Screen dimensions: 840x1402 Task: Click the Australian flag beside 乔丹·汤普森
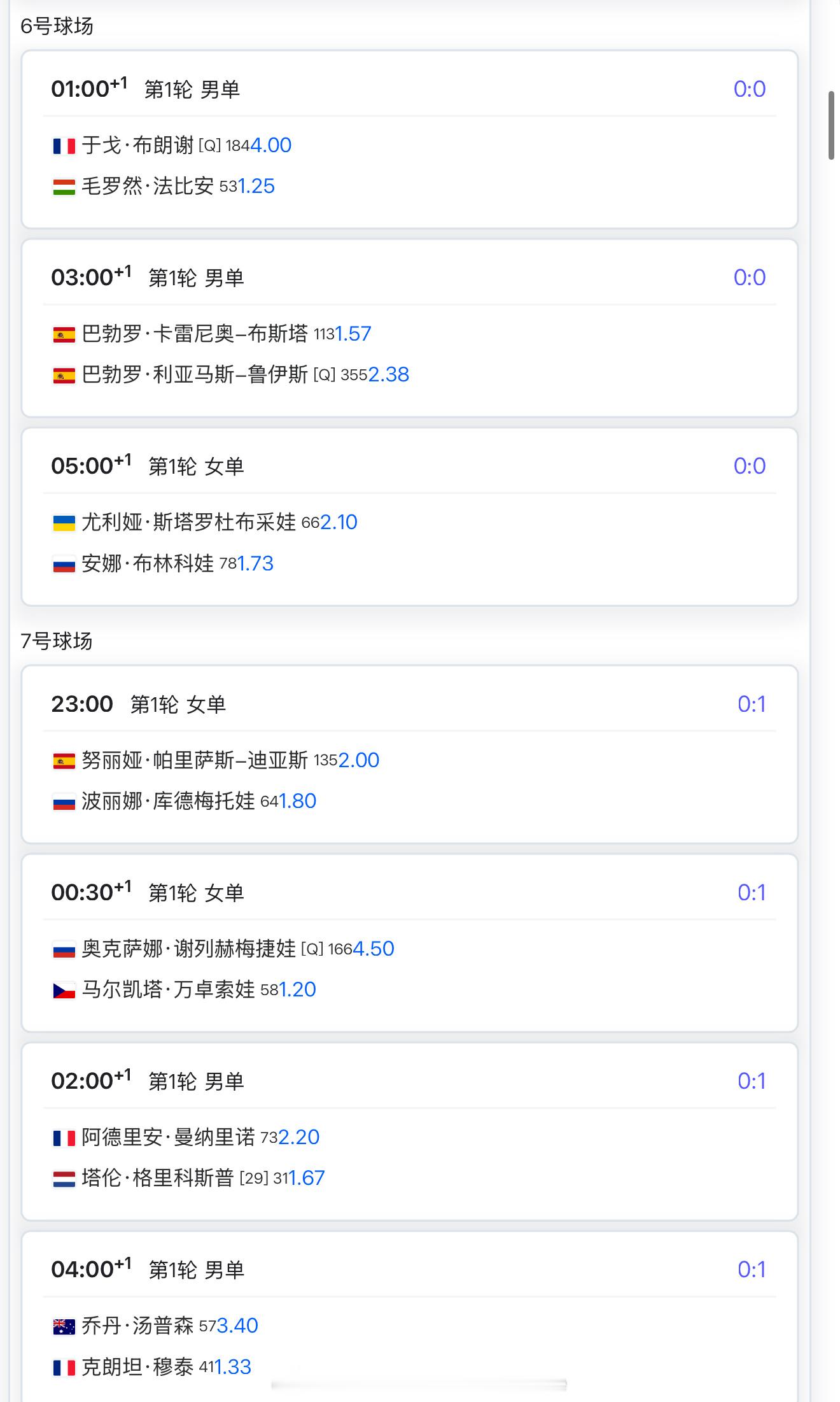pyautogui.click(x=64, y=1327)
